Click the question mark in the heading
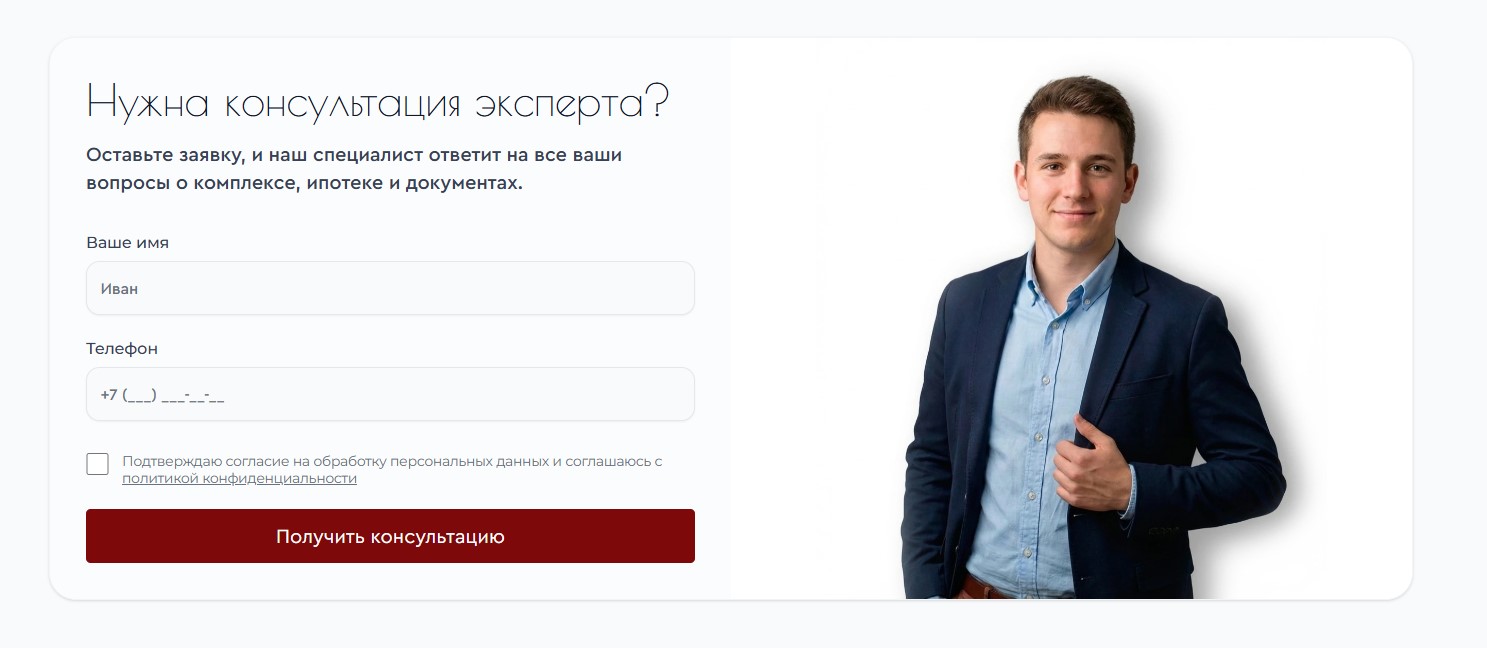This screenshot has height=648, width=1487. click(x=656, y=102)
